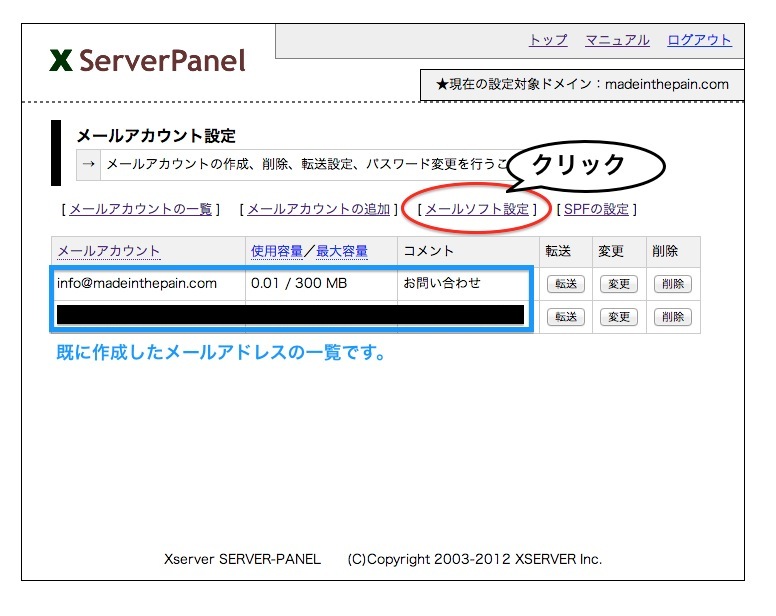This screenshot has width=776, height=616.
Task: Select the メールアカウントの追加 link
Action: [x=318, y=209]
